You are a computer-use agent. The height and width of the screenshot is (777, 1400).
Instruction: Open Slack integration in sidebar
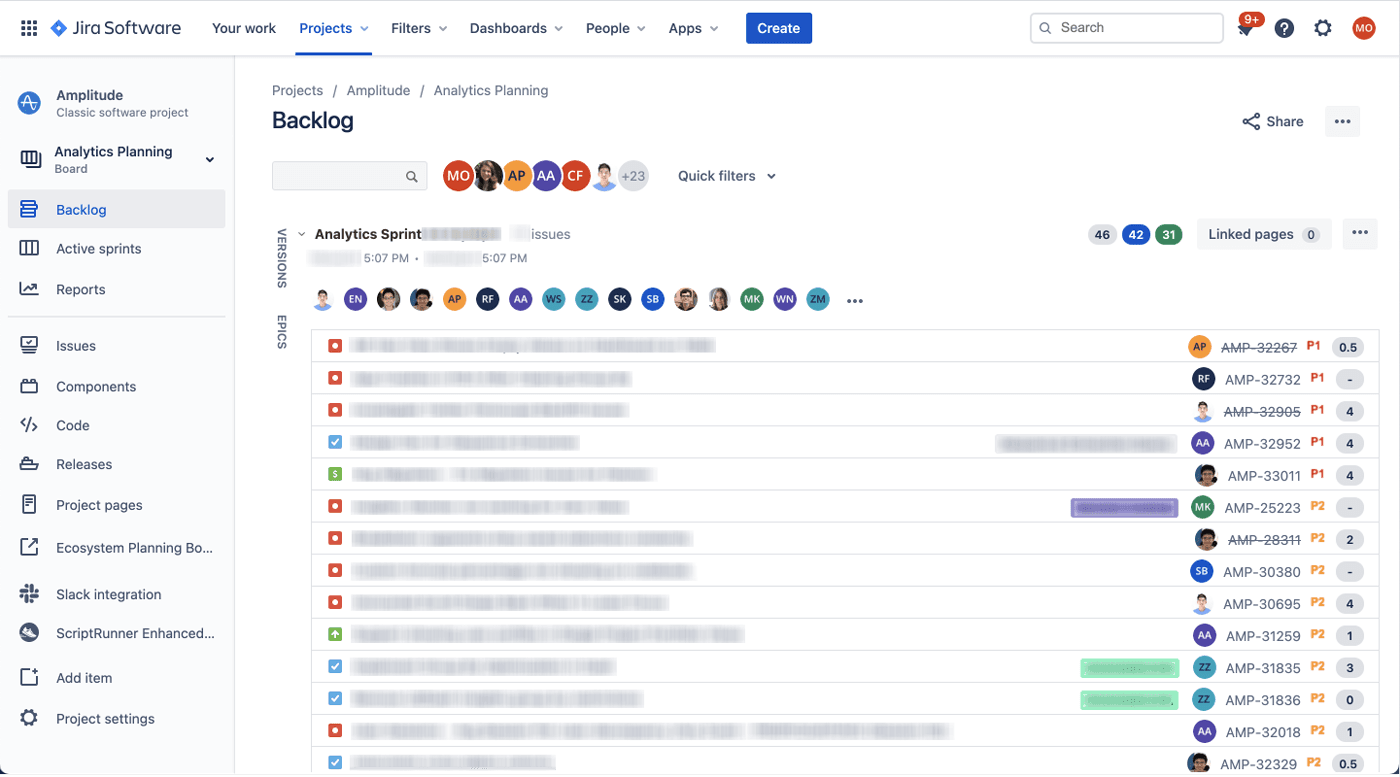[108, 594]
